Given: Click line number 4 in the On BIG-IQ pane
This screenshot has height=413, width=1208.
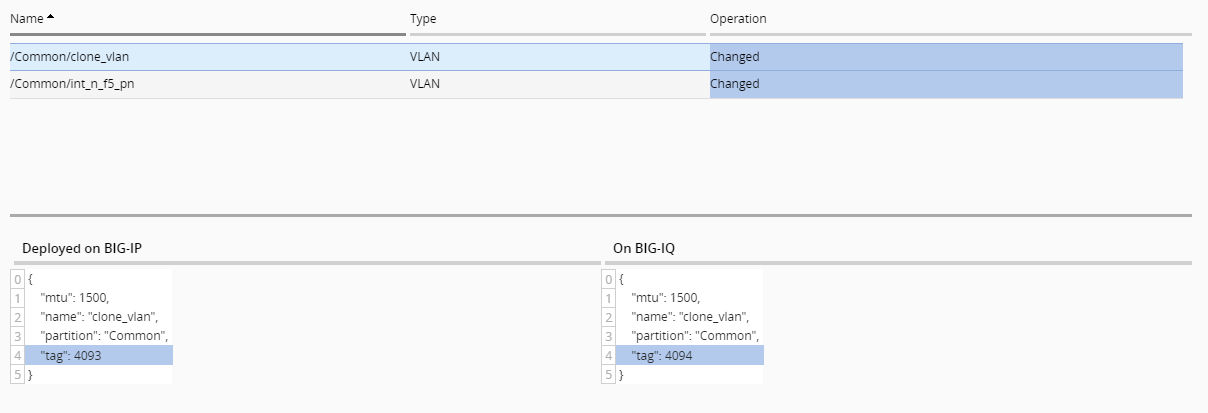Looking at the screenshot, I should pos(609,355).
